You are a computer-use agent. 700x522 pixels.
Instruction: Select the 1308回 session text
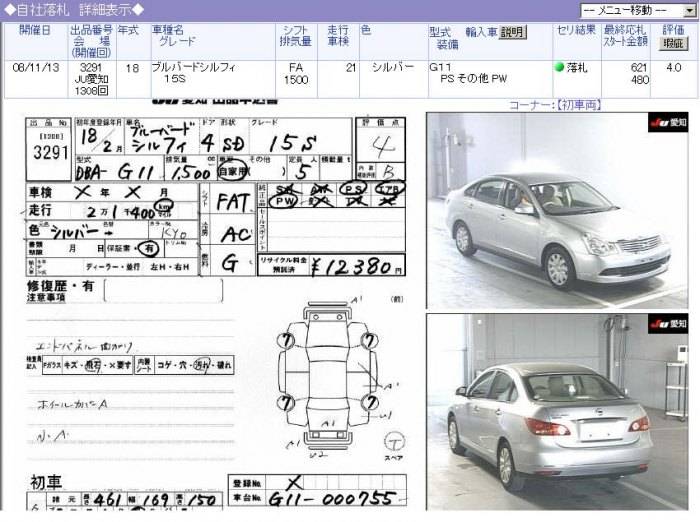(91, 91)
